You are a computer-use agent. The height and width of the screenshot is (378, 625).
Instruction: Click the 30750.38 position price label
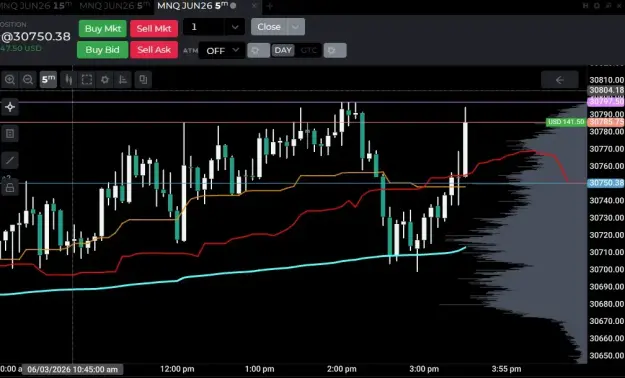point(606,183)
